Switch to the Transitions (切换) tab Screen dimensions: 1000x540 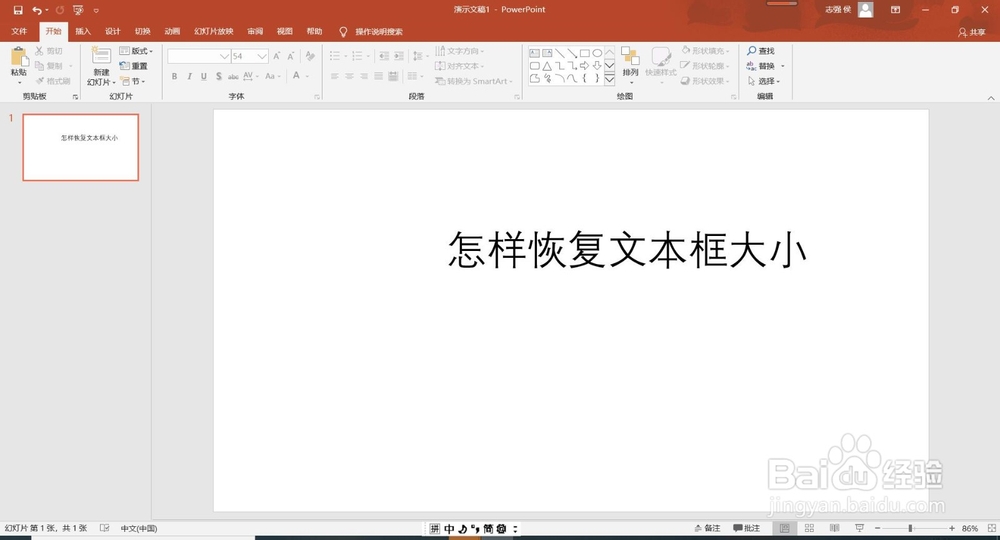142,31
